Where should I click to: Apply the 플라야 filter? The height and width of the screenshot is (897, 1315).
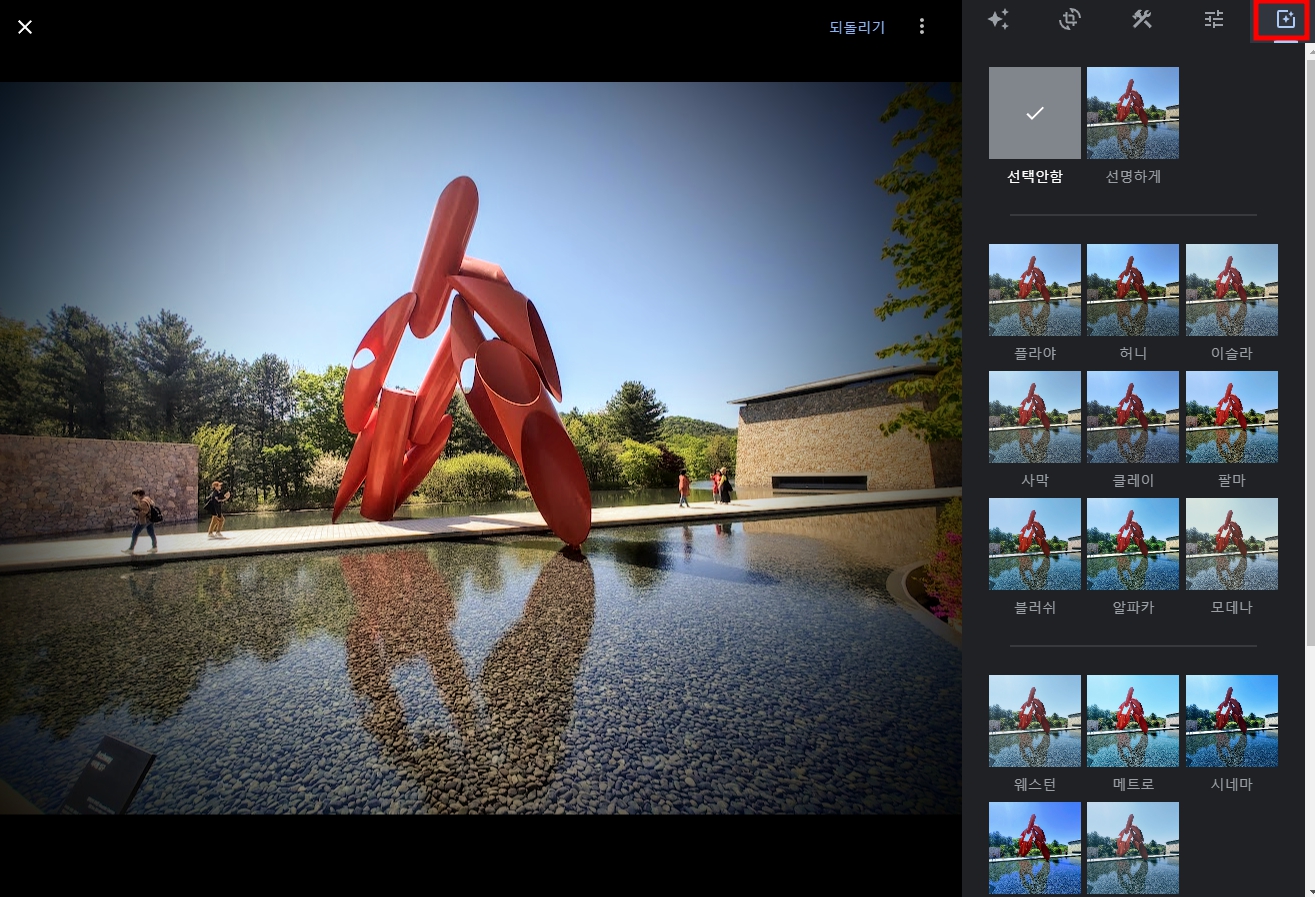[1035, 290]
